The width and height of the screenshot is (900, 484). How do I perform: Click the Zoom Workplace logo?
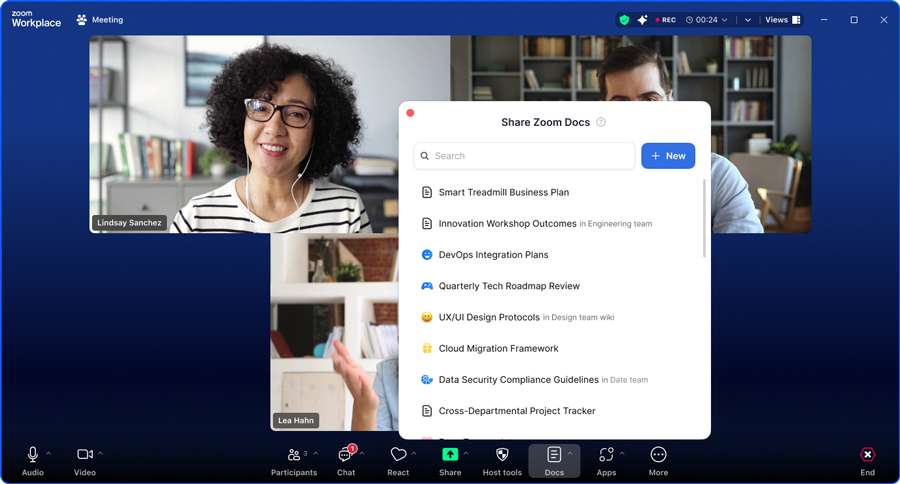pos(36,20)
